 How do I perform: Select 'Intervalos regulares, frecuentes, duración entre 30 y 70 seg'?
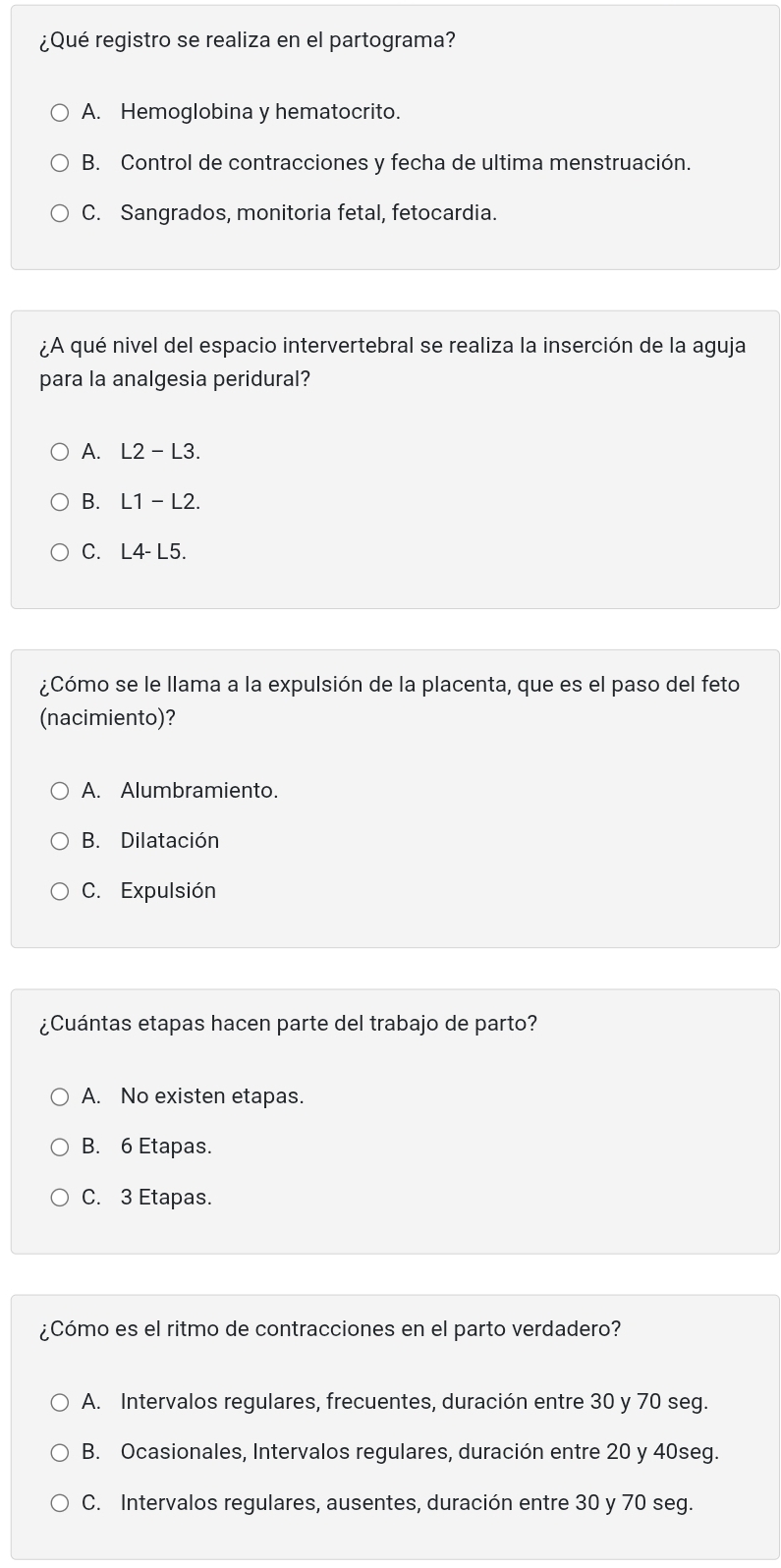pos(61,1402)
